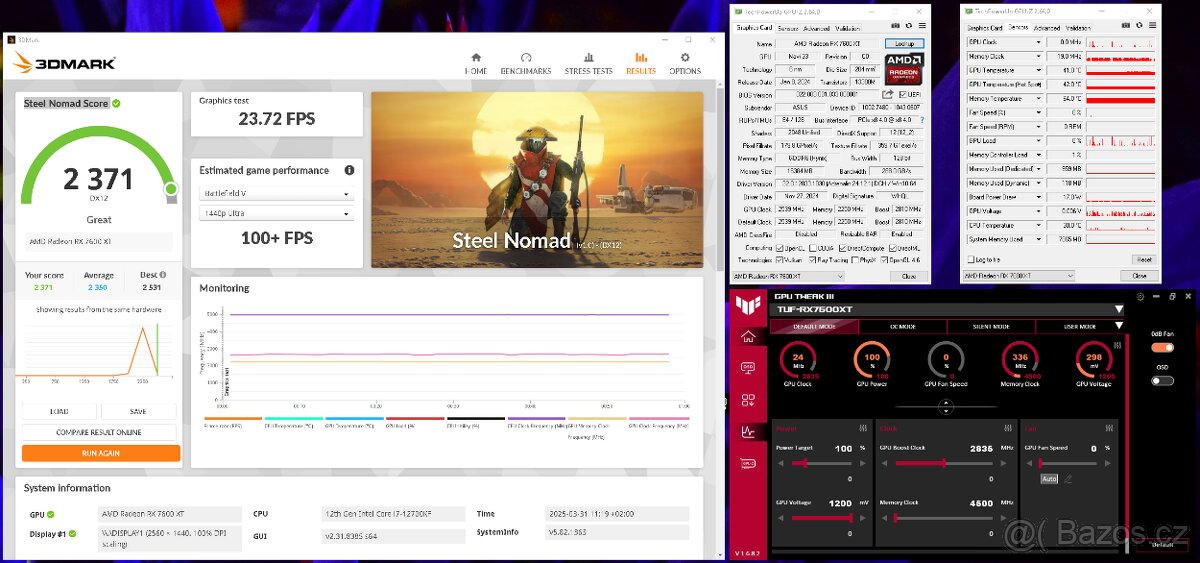Click refresh icon in GPU-Z Graphics Card window
Viewport: 1200px width, 563px height.
(x=909, y=25)
